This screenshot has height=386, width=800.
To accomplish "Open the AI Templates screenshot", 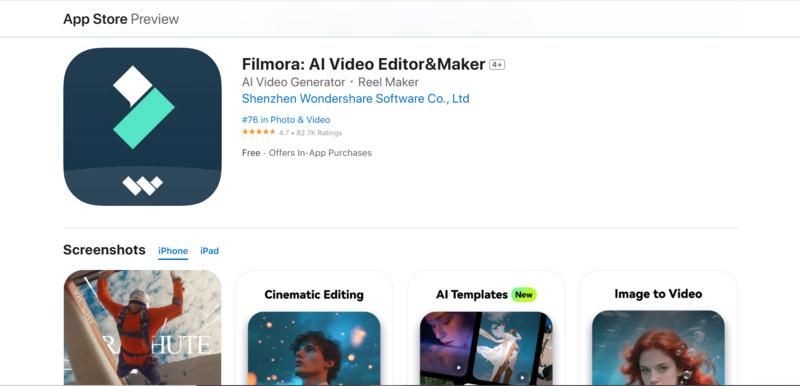I will click(486, 327).
